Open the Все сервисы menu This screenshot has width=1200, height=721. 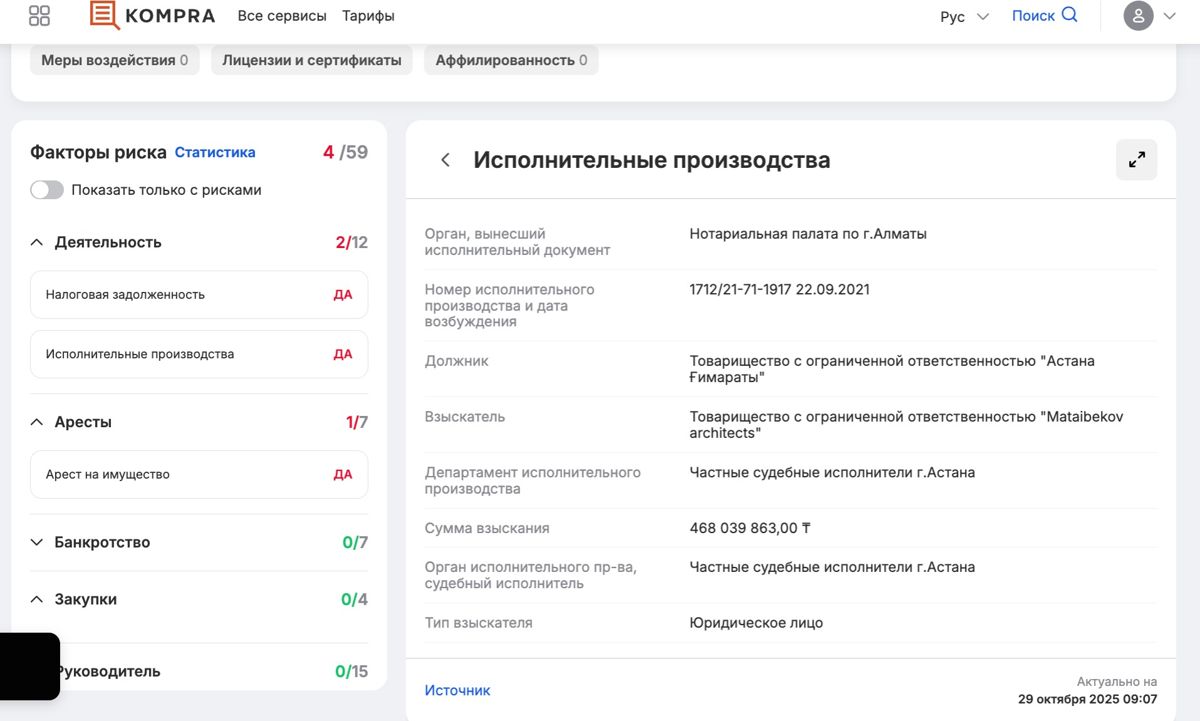[281, 16]
